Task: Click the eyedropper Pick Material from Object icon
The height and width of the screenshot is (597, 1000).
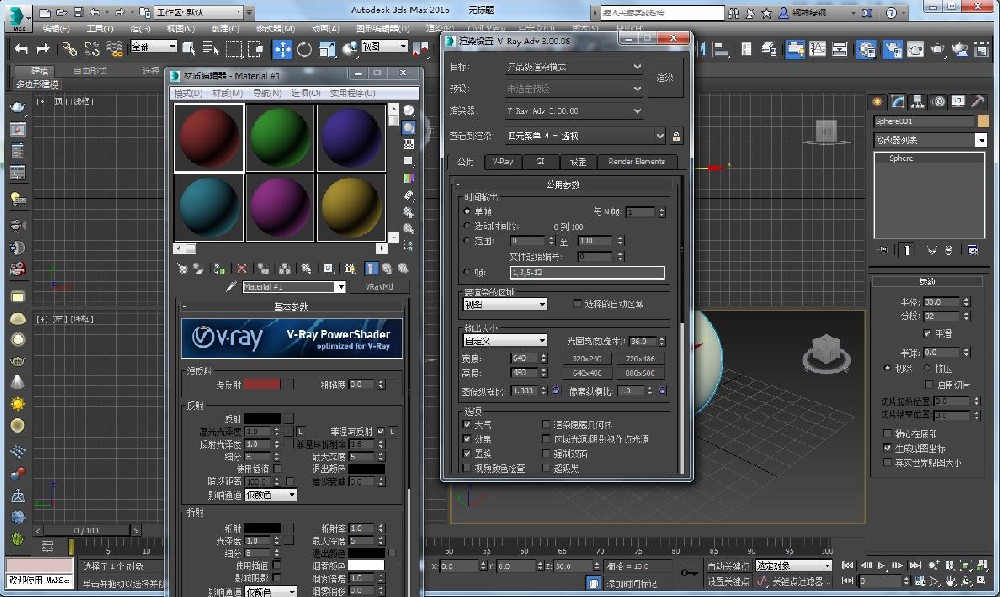Action: [232, 287]
